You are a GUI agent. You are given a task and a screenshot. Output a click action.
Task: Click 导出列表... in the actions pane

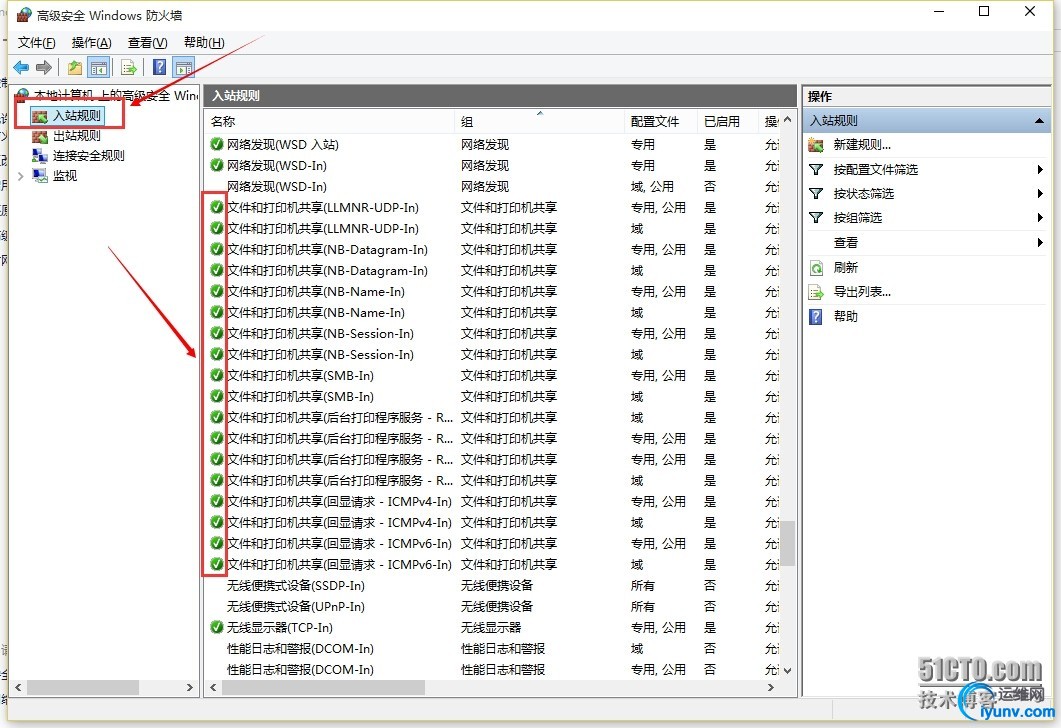(x=862, y=292)
